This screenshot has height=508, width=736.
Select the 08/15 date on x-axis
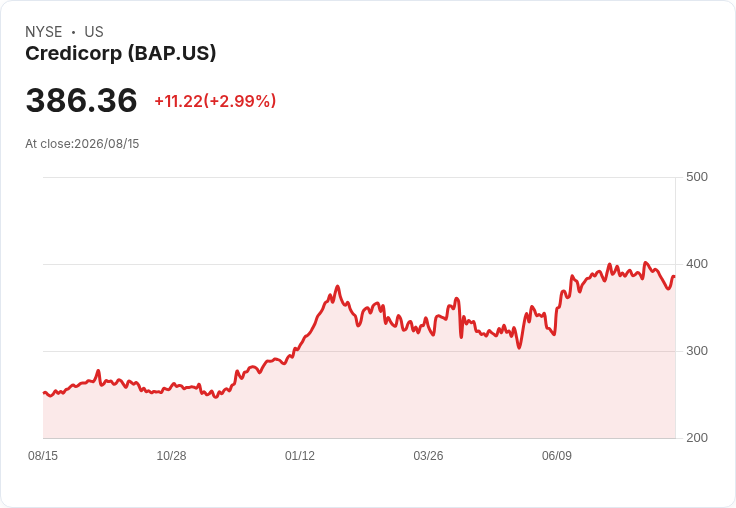[43, 455]
